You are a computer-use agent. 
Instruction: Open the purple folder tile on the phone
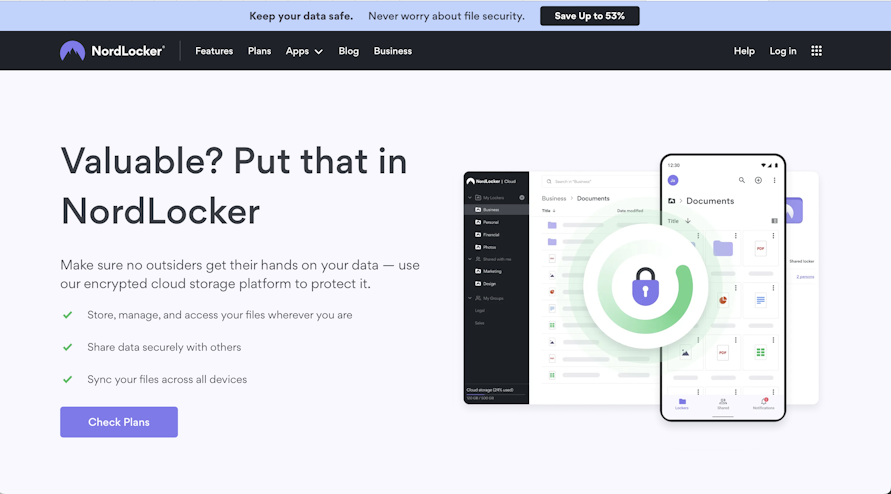(723, 248)
